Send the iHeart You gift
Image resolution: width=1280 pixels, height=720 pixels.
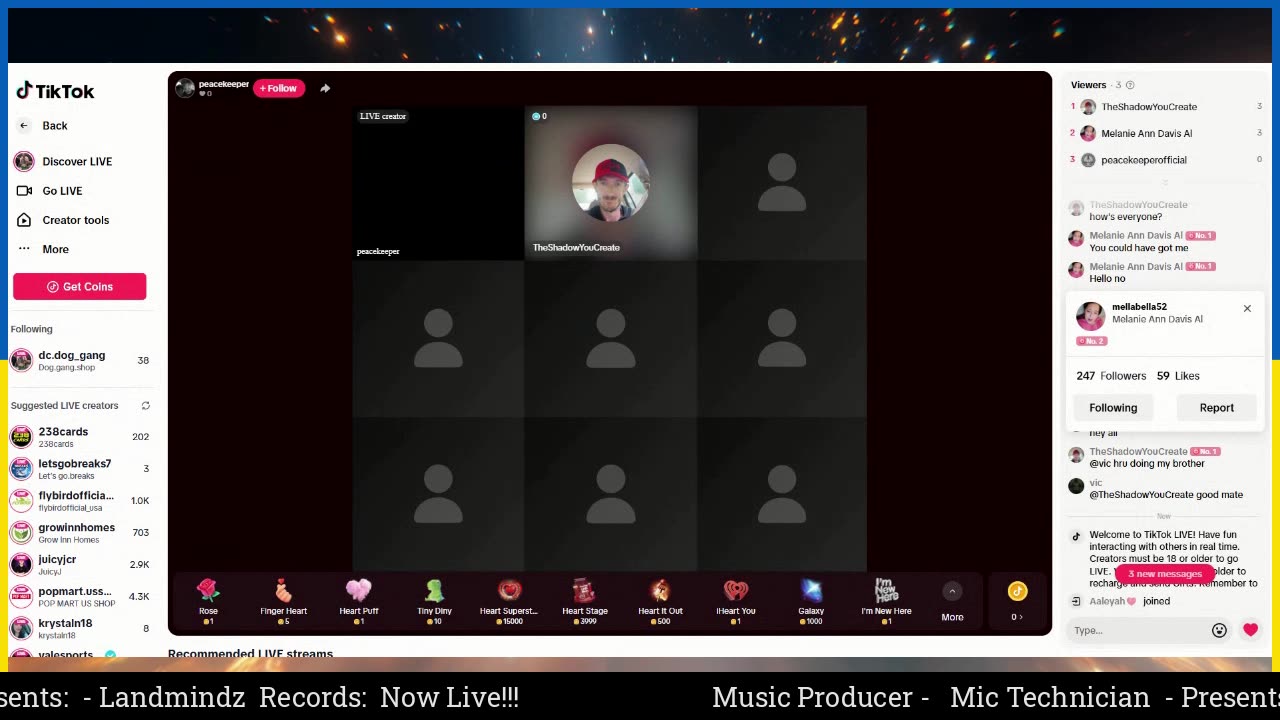[x=736, y=601]
